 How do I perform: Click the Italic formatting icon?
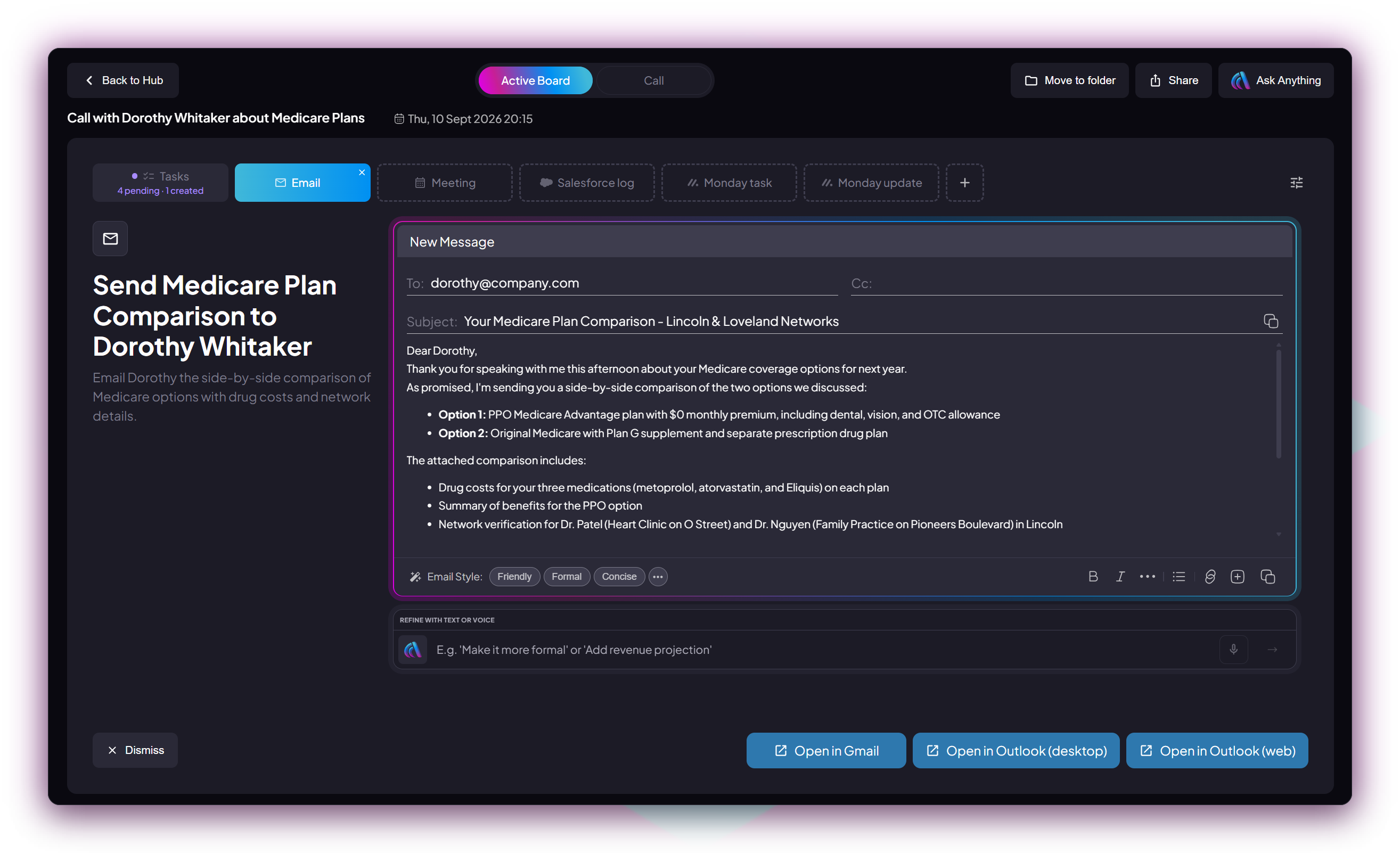pyautogui.click(x=1120, y=576)
